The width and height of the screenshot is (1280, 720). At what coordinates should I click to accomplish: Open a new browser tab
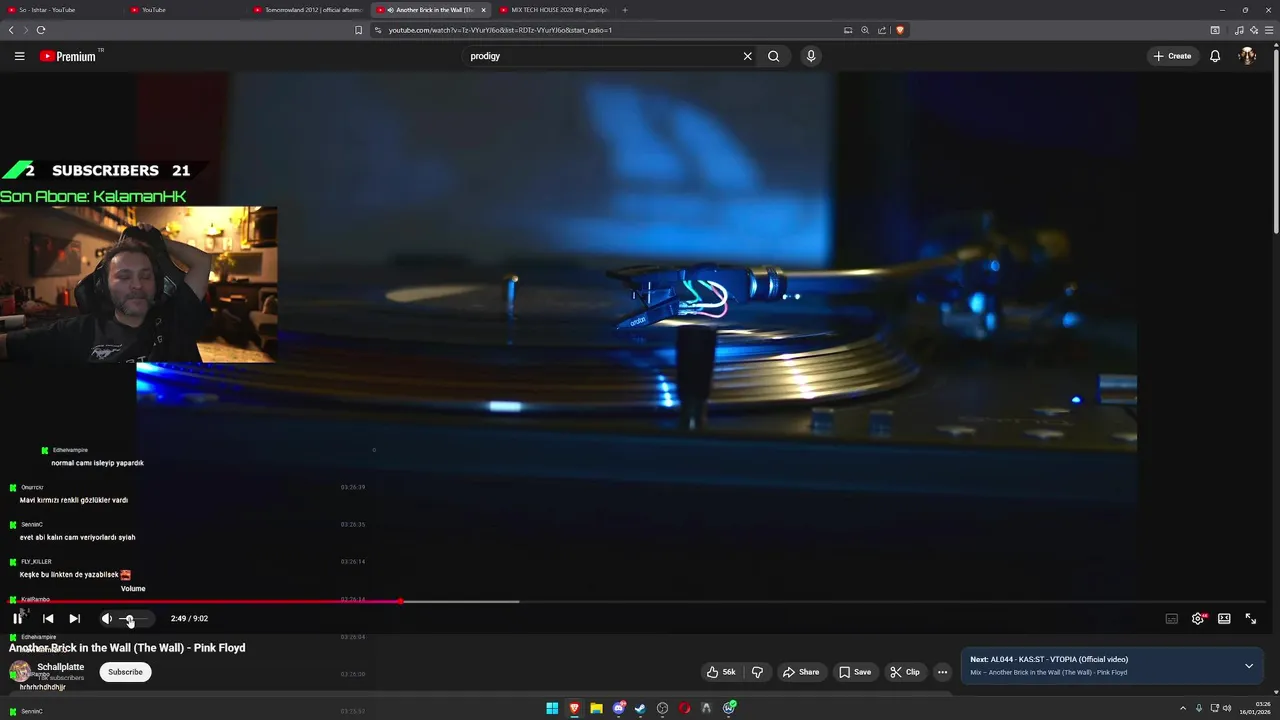pos(625,10)
